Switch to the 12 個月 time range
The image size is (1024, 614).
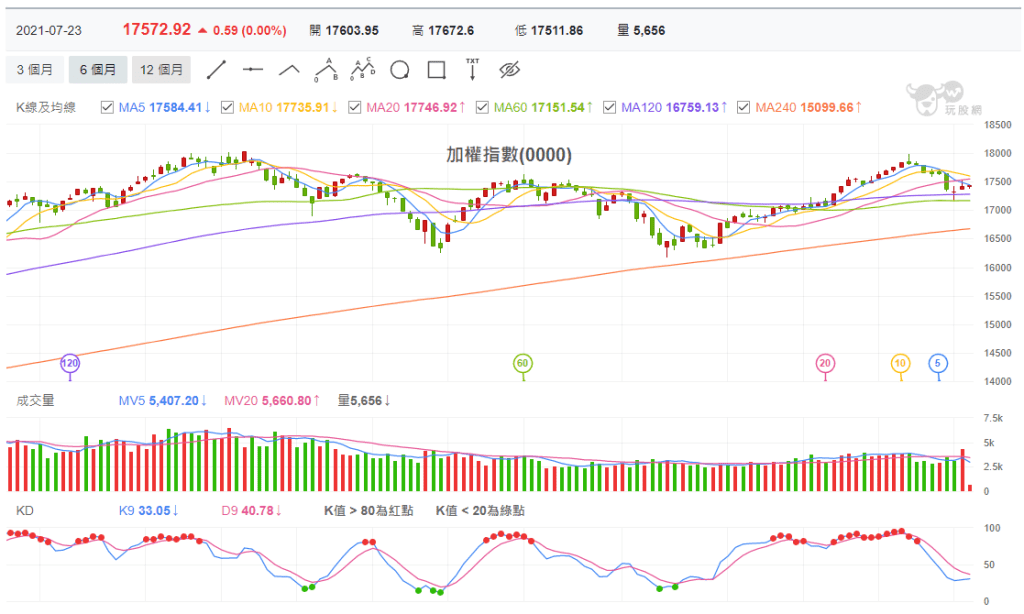pyautogui.click(x=161, y=70)
